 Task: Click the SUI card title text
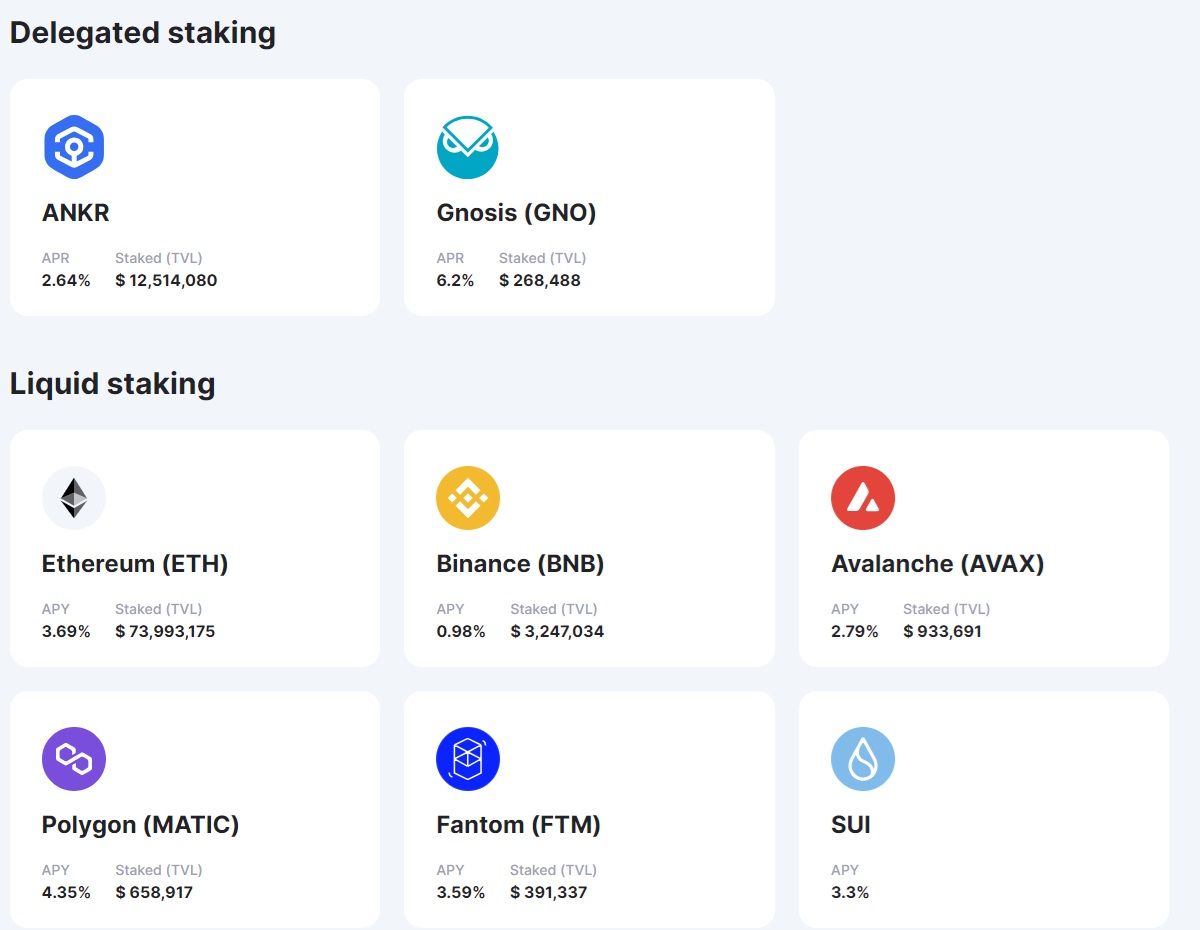pos(851,825)
